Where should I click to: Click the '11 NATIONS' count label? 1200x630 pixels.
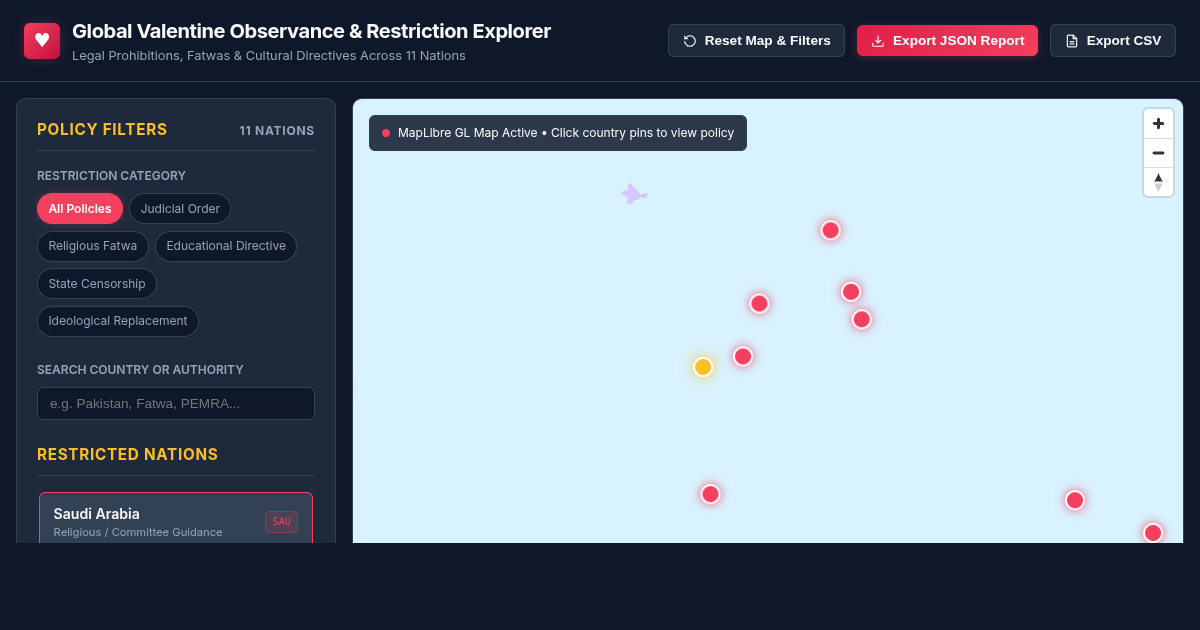pos(277,131)
